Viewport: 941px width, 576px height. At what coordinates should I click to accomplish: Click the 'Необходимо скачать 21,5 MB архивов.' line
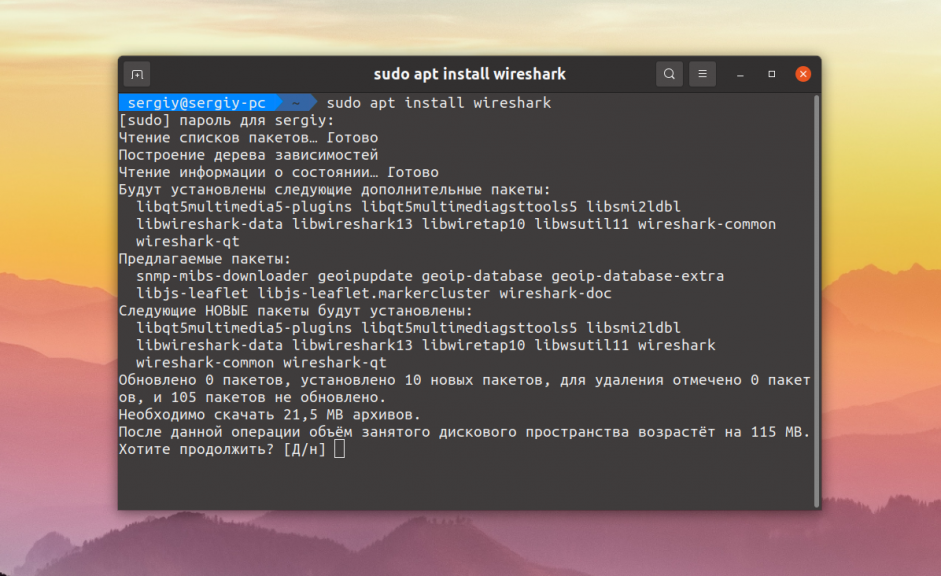pos(269,415)
